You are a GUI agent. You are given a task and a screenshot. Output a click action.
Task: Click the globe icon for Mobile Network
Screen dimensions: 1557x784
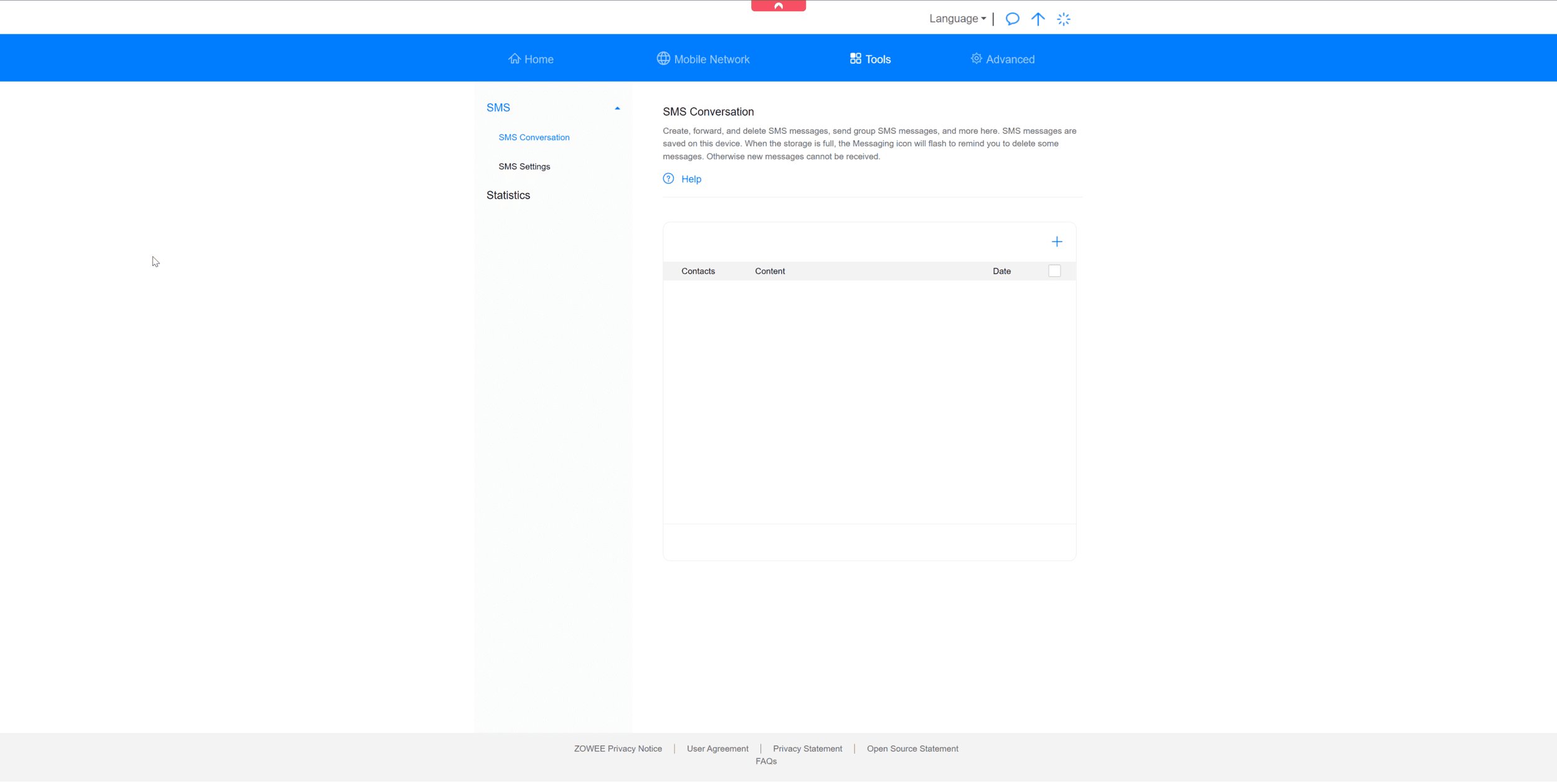(663, 59)
